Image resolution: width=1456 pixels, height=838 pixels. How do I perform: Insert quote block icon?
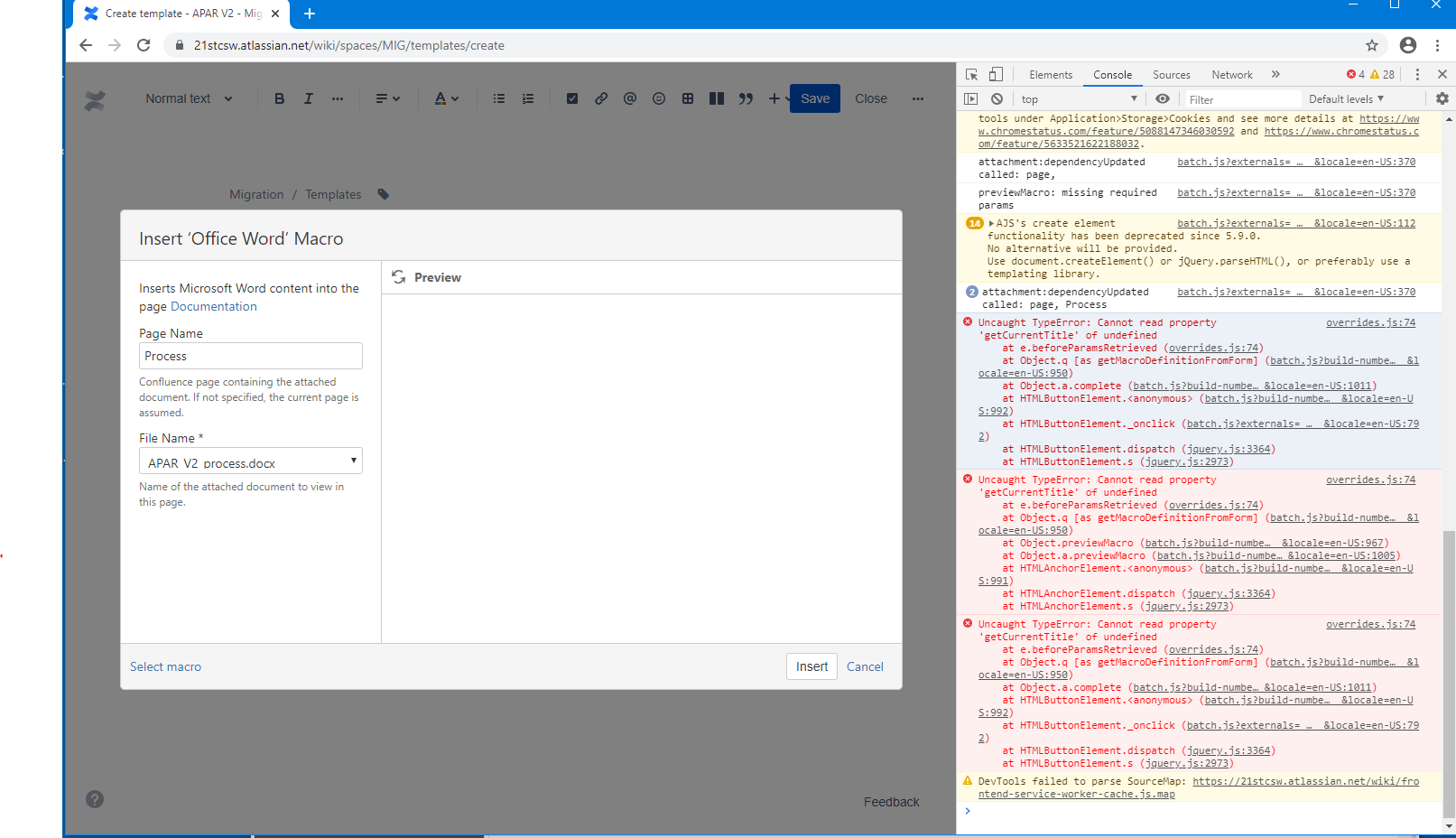[x=746, y=98]
